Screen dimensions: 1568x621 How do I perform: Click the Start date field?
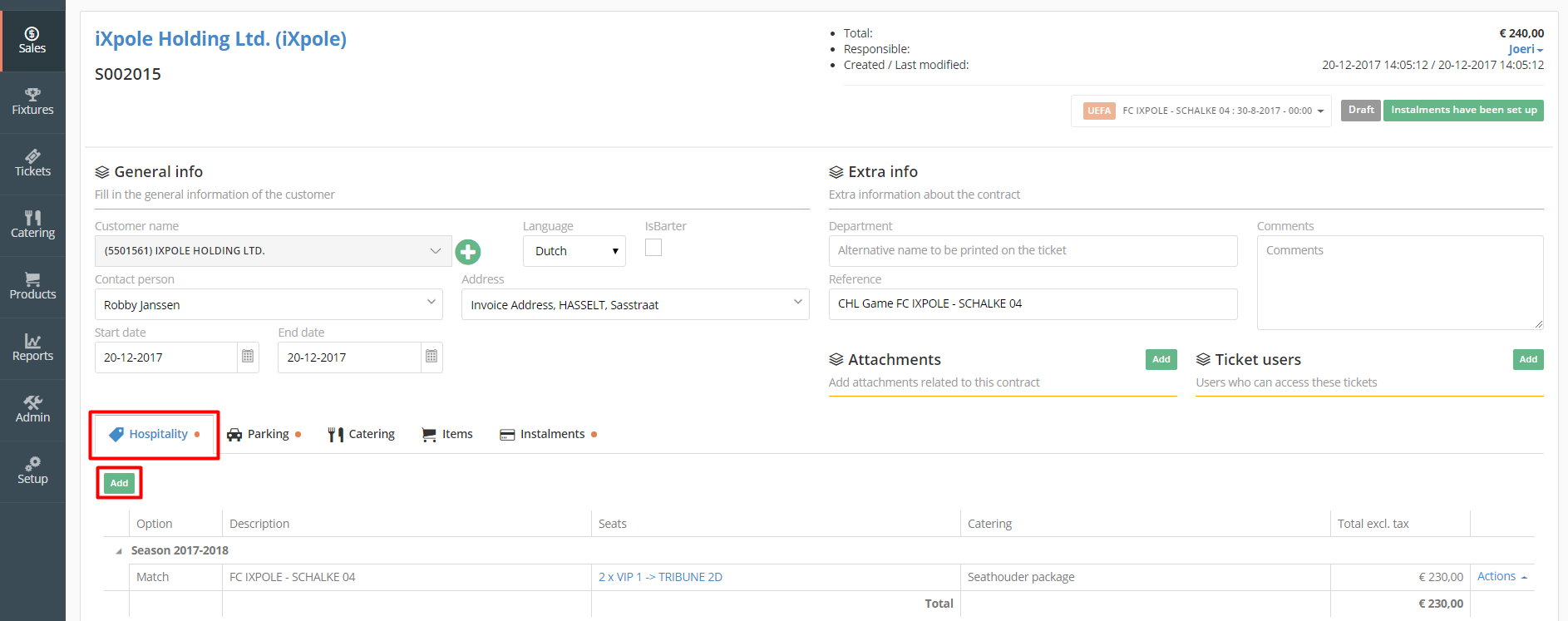166,357
